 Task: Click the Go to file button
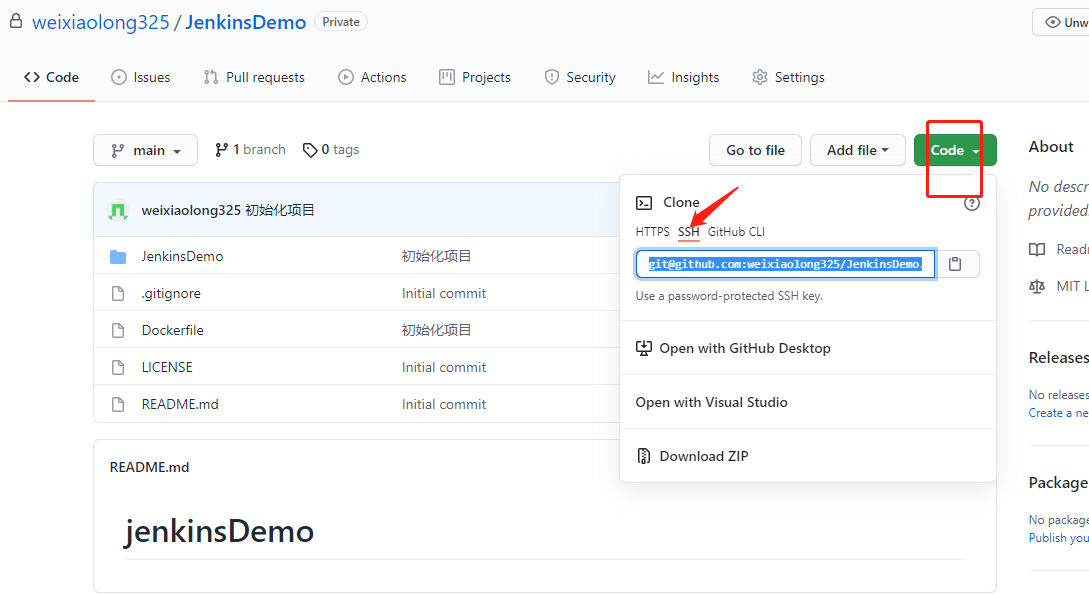coord(755,150)
